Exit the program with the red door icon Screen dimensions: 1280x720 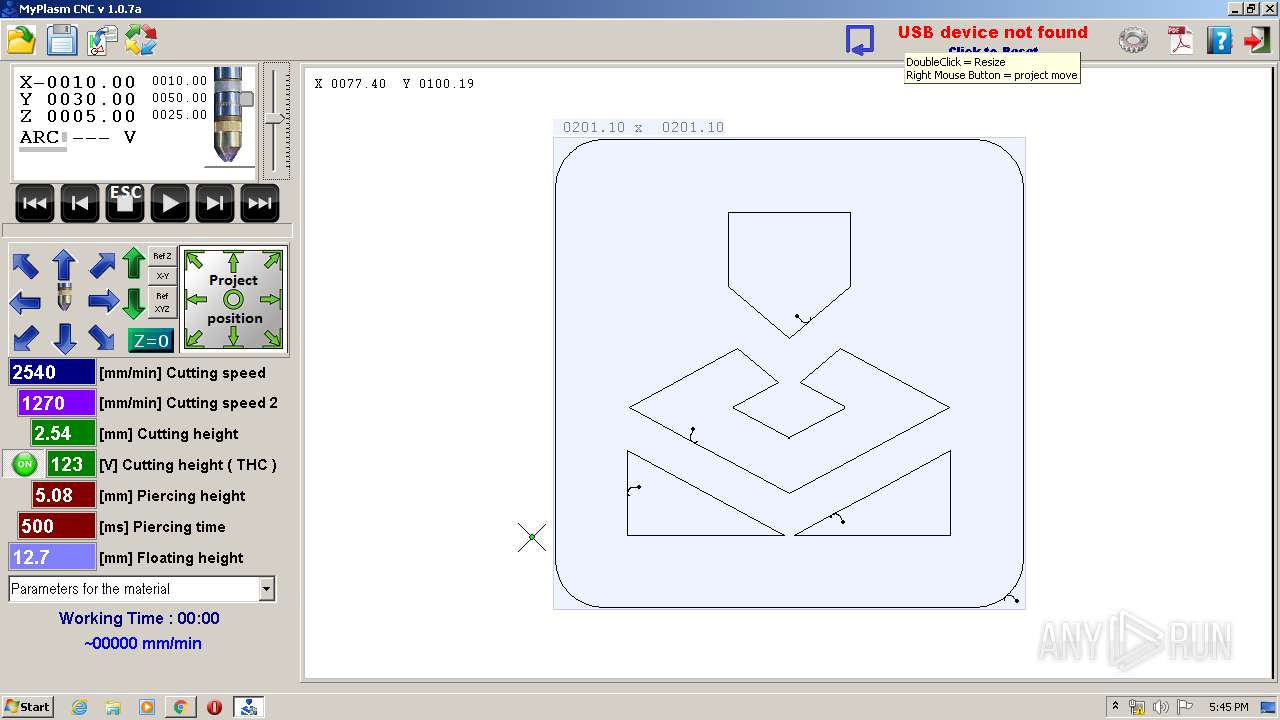coord(1257,40)
